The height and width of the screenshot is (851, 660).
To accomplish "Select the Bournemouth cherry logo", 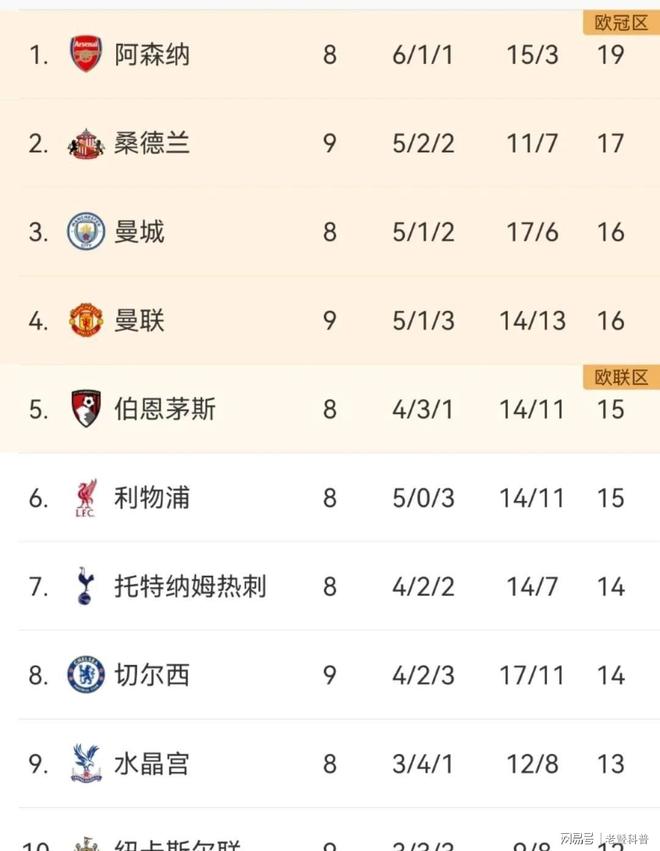I will (86, 408).
